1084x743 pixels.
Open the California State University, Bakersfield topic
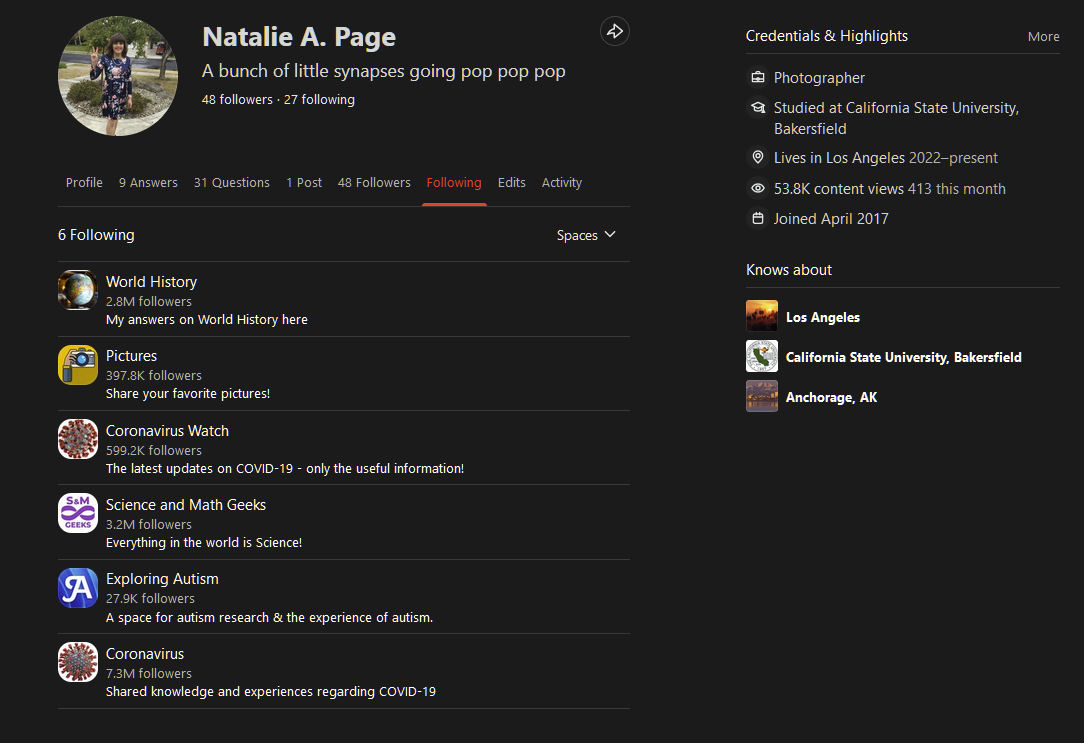(x=903, y=357)
